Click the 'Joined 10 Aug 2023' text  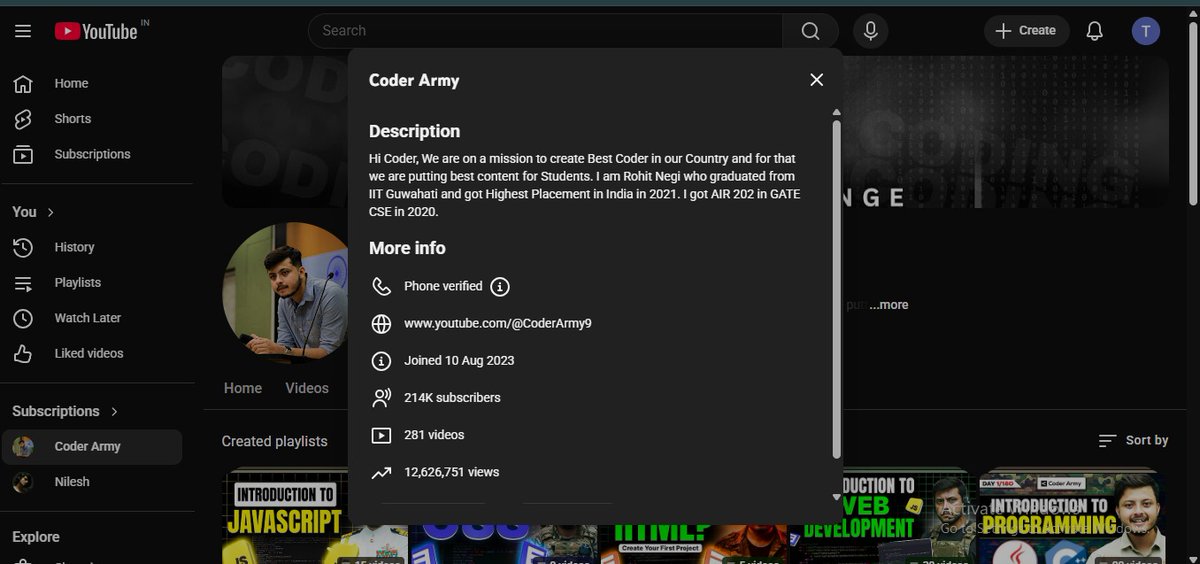[x=459, y=361]
